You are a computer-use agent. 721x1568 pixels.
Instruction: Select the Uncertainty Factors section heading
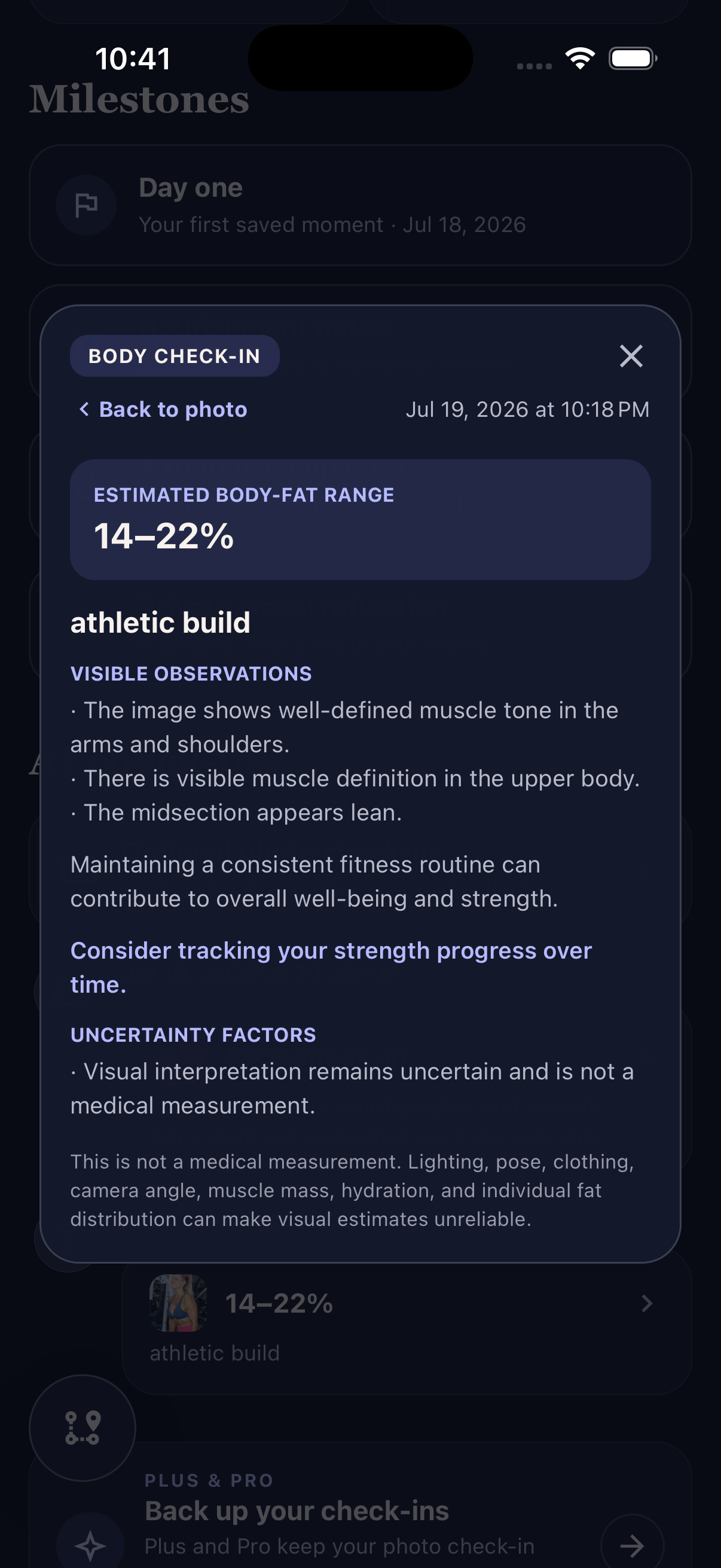[x=194, y=1035]
